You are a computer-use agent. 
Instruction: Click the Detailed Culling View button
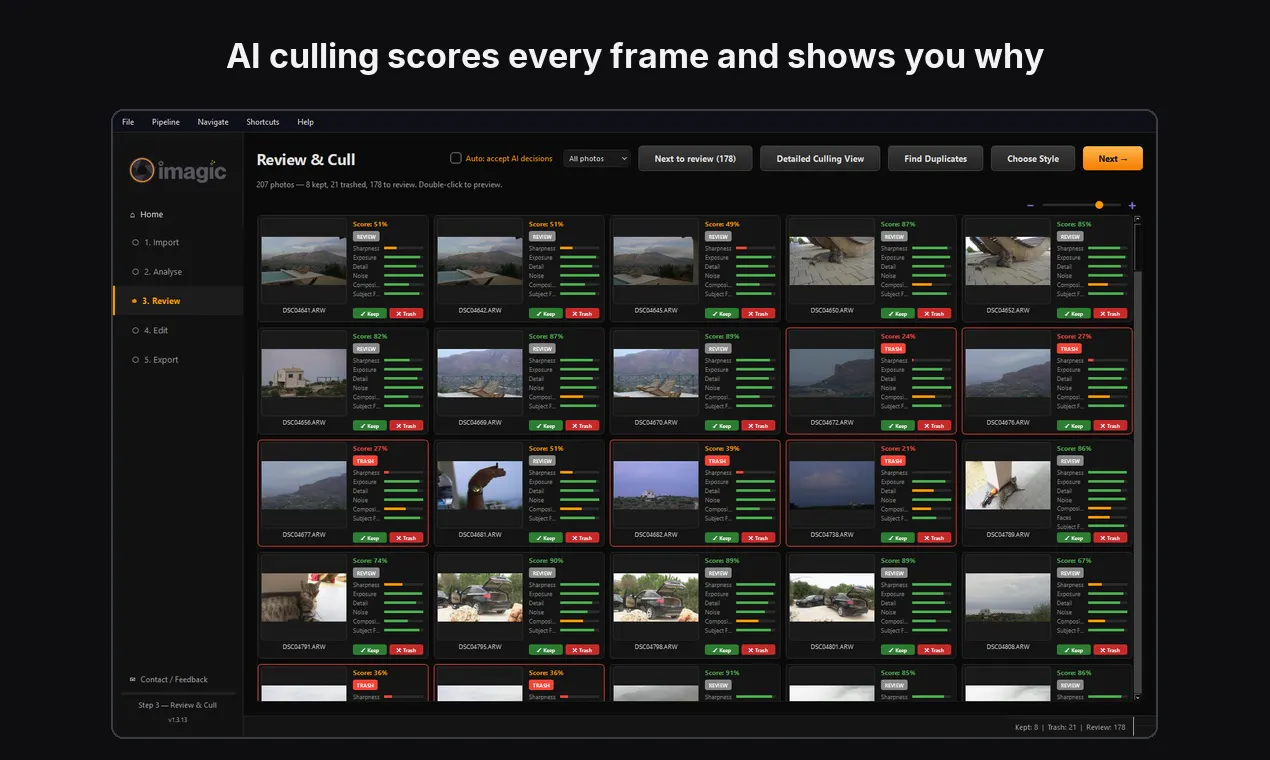pos(820,158)
